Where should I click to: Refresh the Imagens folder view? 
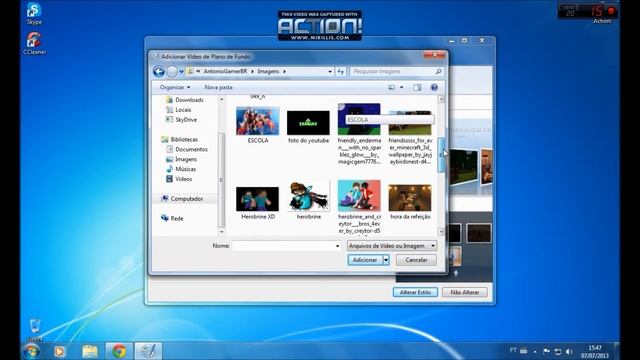click(340, 71)
